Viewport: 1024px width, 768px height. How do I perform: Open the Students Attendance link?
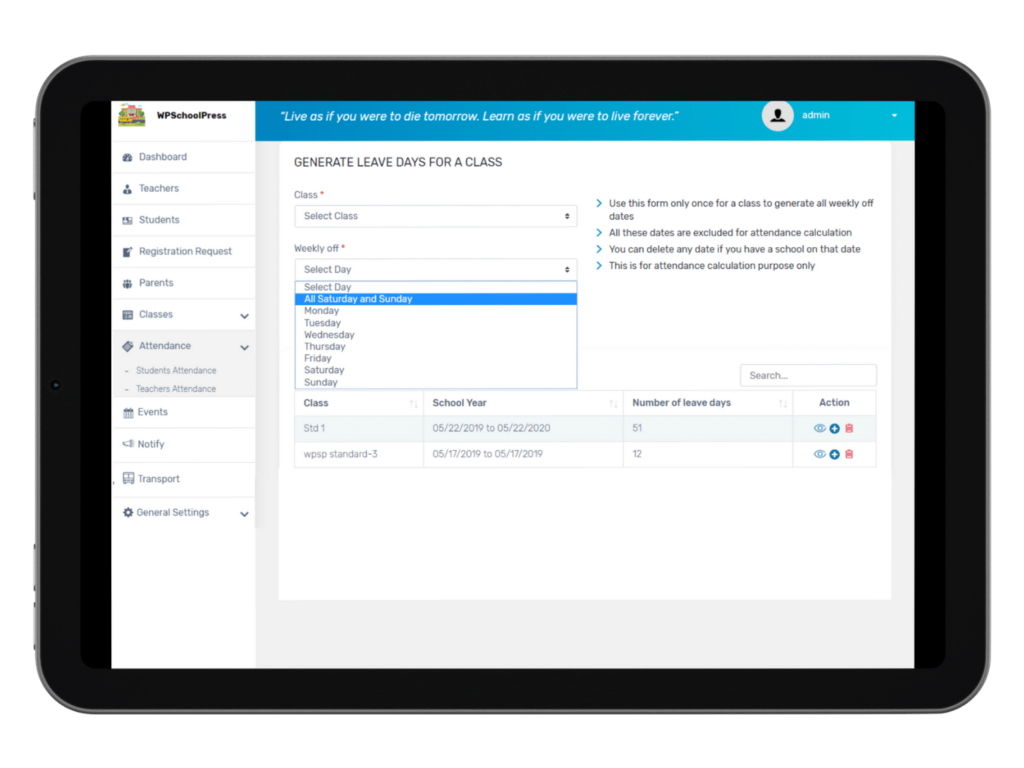coord(176,371)
